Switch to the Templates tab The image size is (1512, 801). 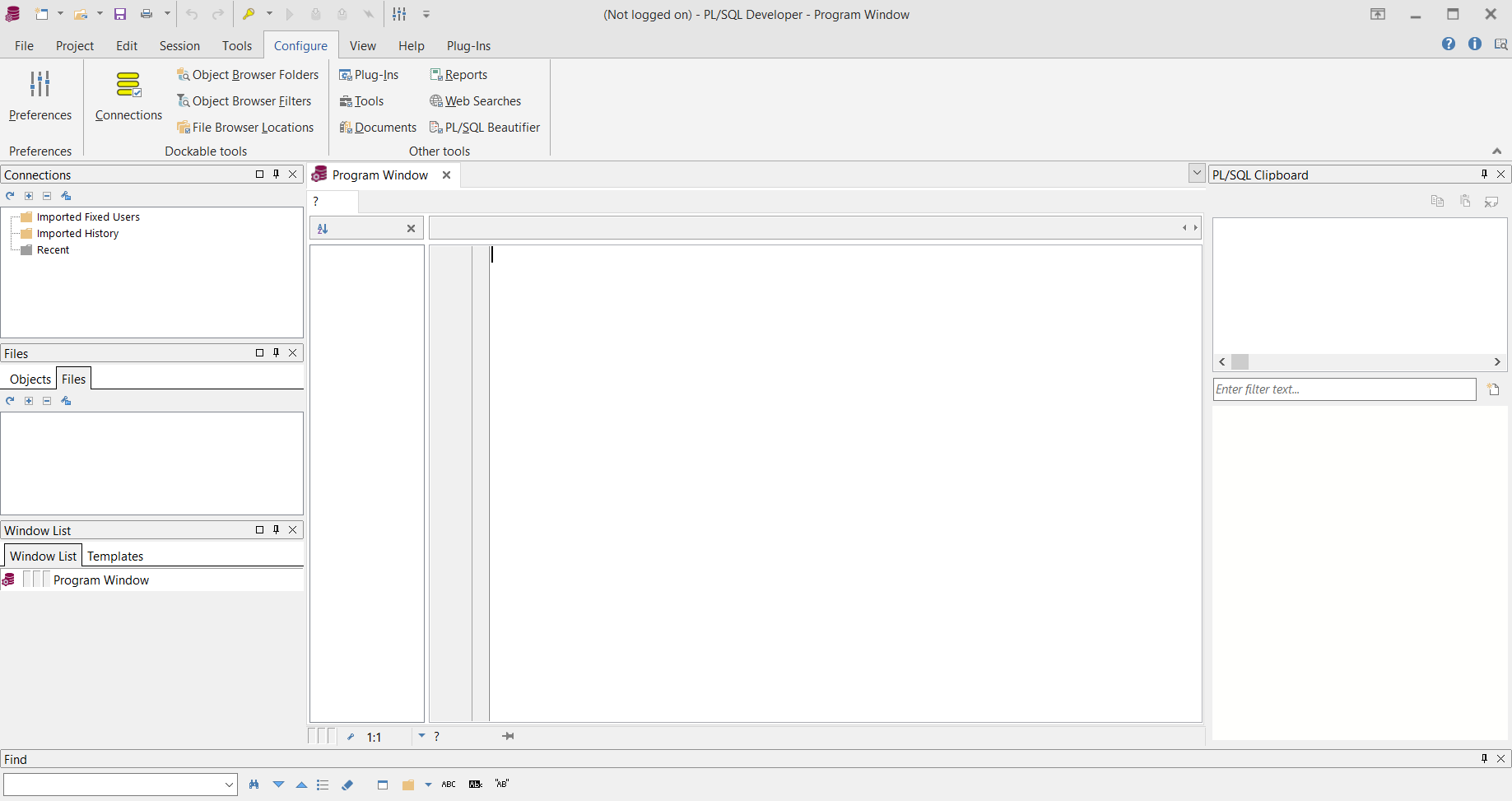115,557
